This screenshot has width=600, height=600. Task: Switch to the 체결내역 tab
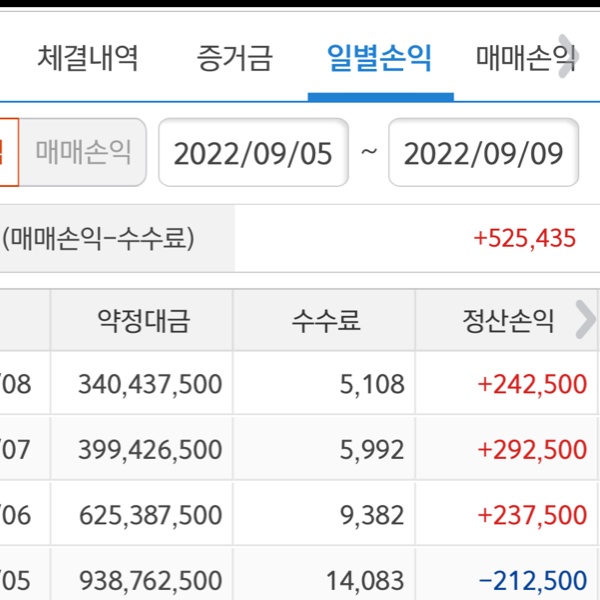click(88, 58)
